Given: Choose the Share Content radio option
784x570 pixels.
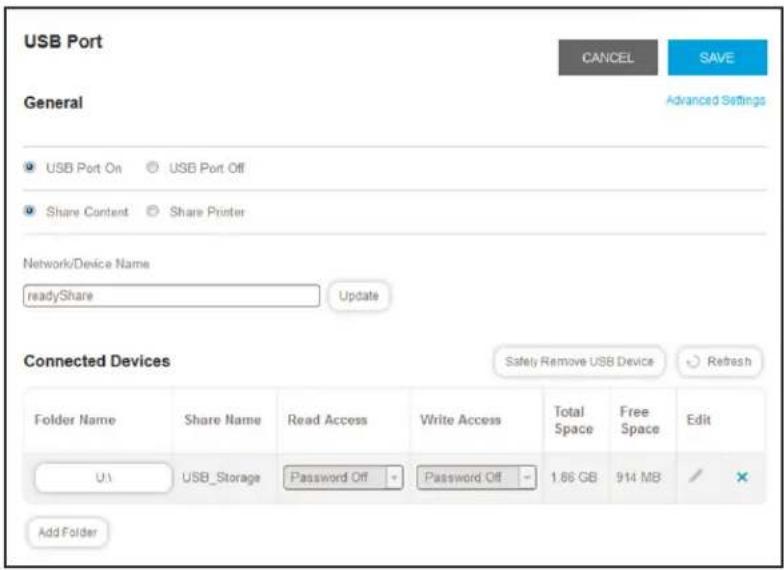Looking at the screenshot, I should [30, 212].
